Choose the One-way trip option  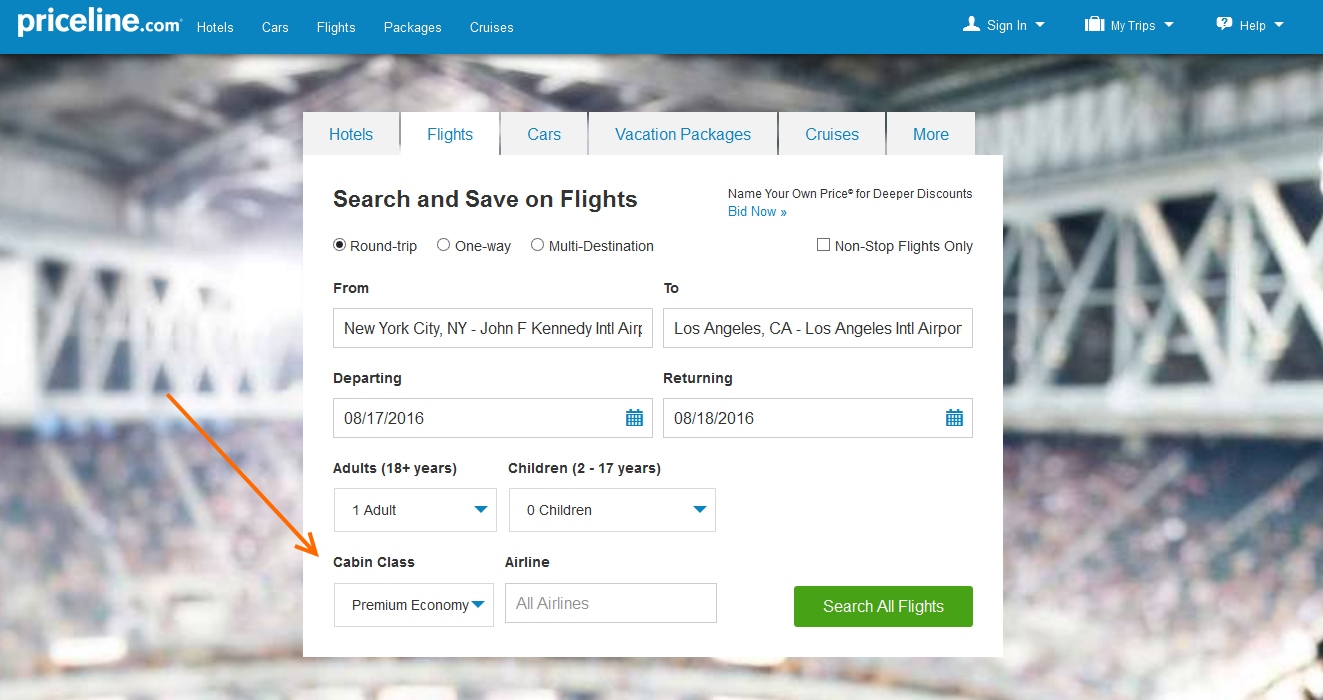(444, 245)
